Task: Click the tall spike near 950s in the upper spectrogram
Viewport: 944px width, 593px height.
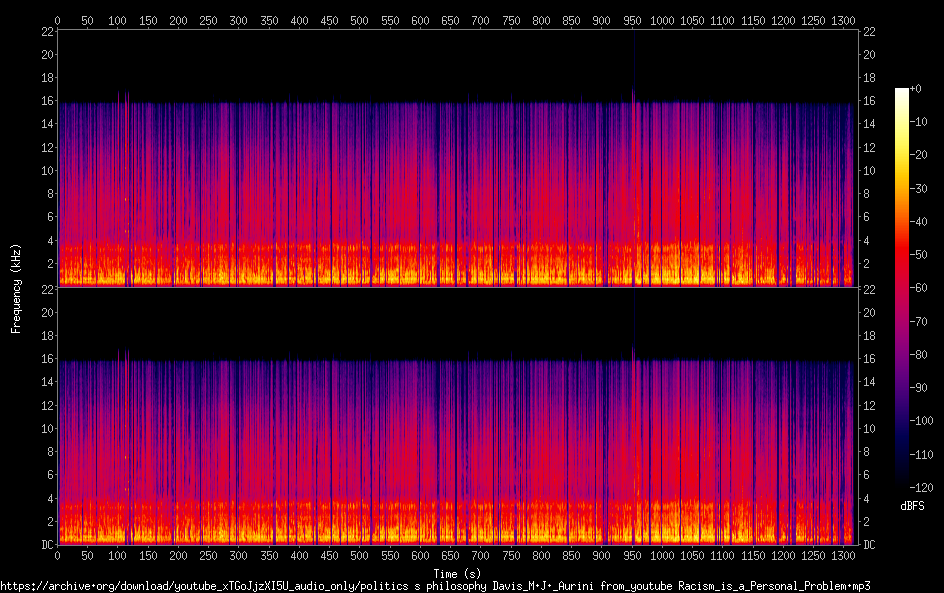Action: tap(634, 60)
